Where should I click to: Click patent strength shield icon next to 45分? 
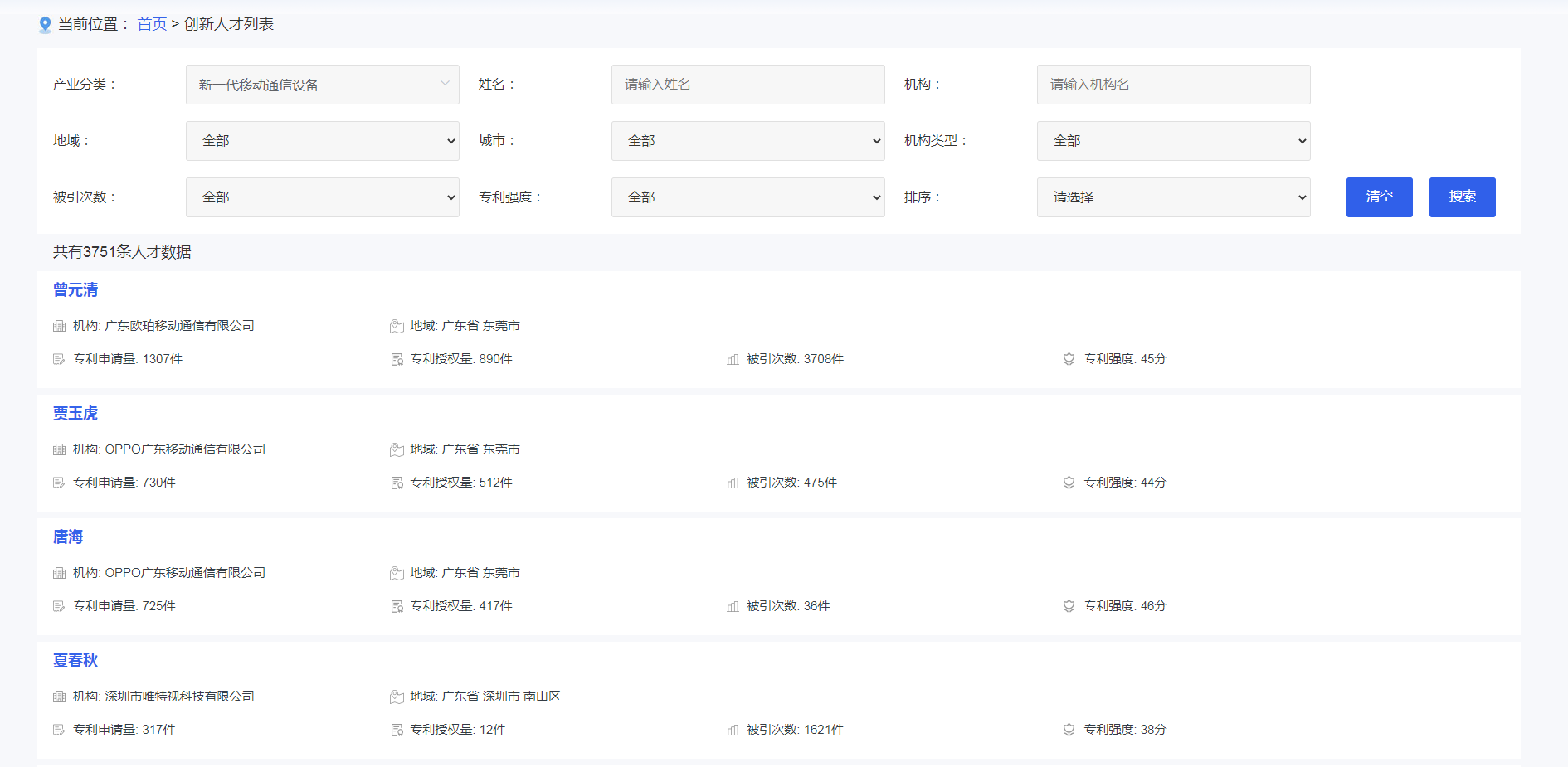pyautogui.click(x=1069, y=360)
